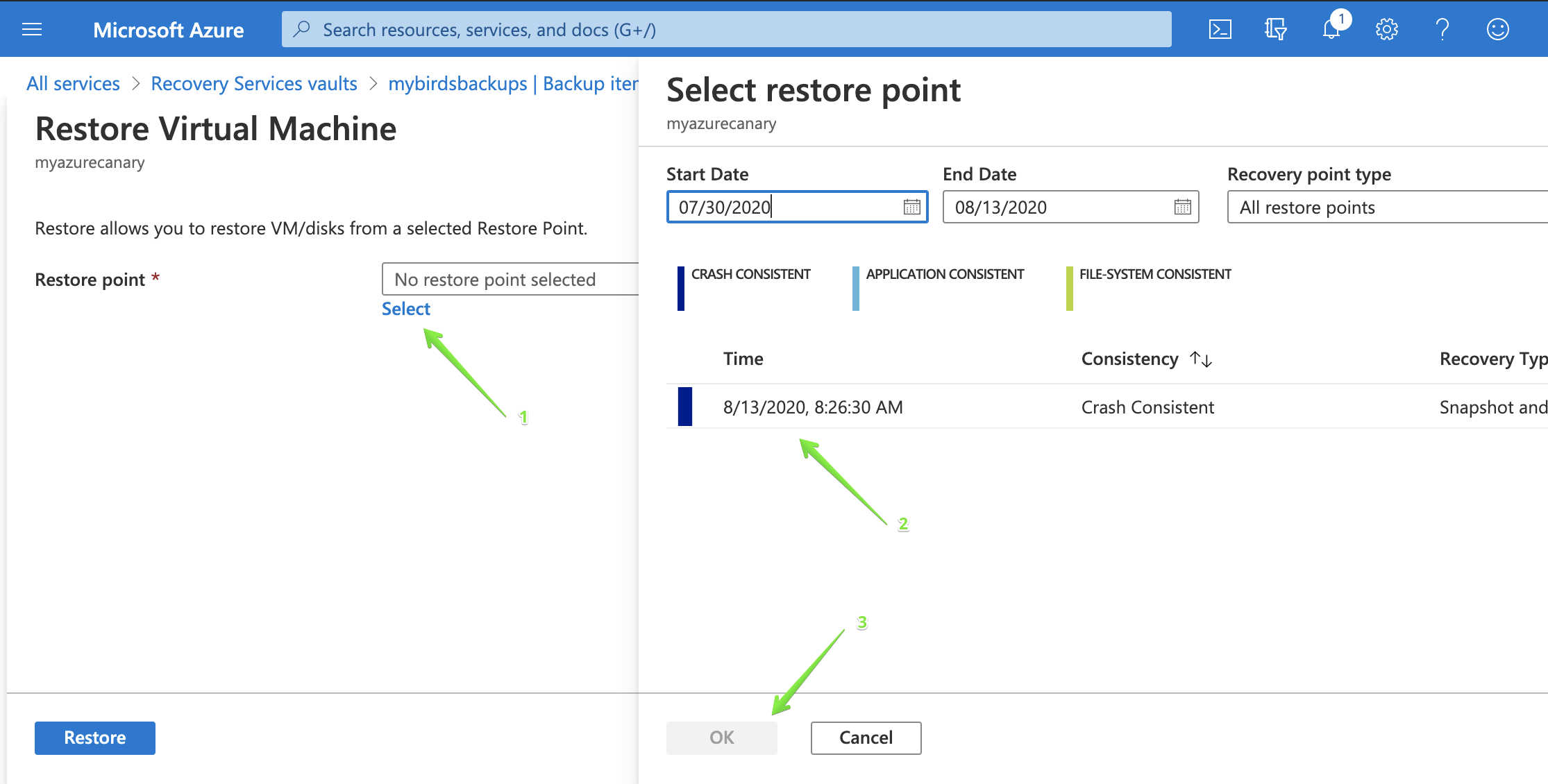Click the Restore button
The width and height of the screenshot is (1548, 784).
(x=95, y=738)
